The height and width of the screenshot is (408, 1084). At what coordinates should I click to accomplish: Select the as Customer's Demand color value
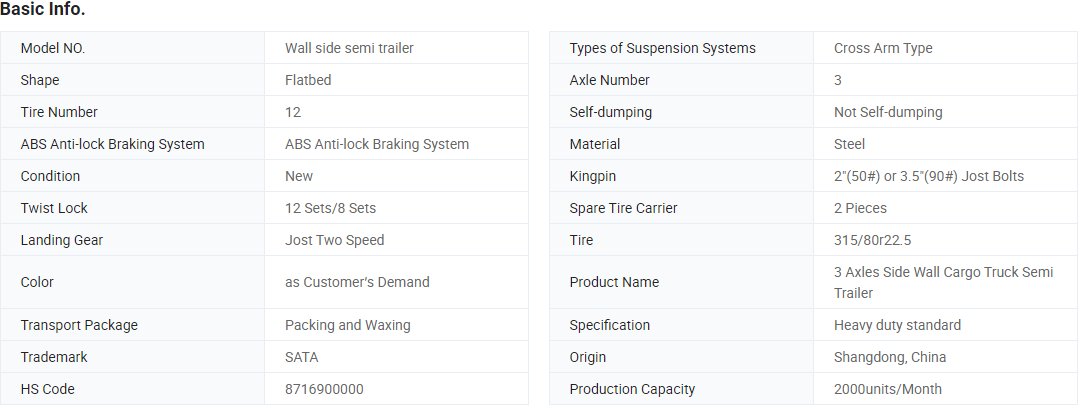click(x=357, y=282)
